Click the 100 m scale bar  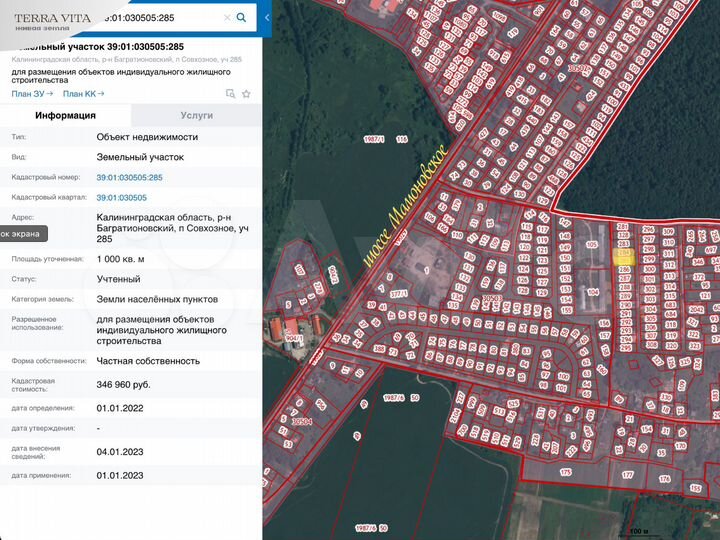pyautogui.click(x=636, y=530)
